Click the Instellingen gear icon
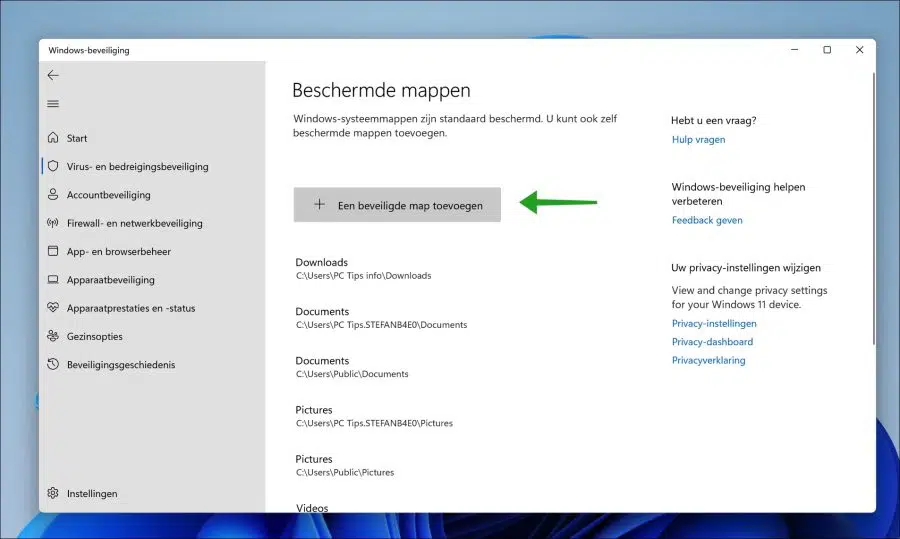The image size is (900, 539). pos(53,493)
